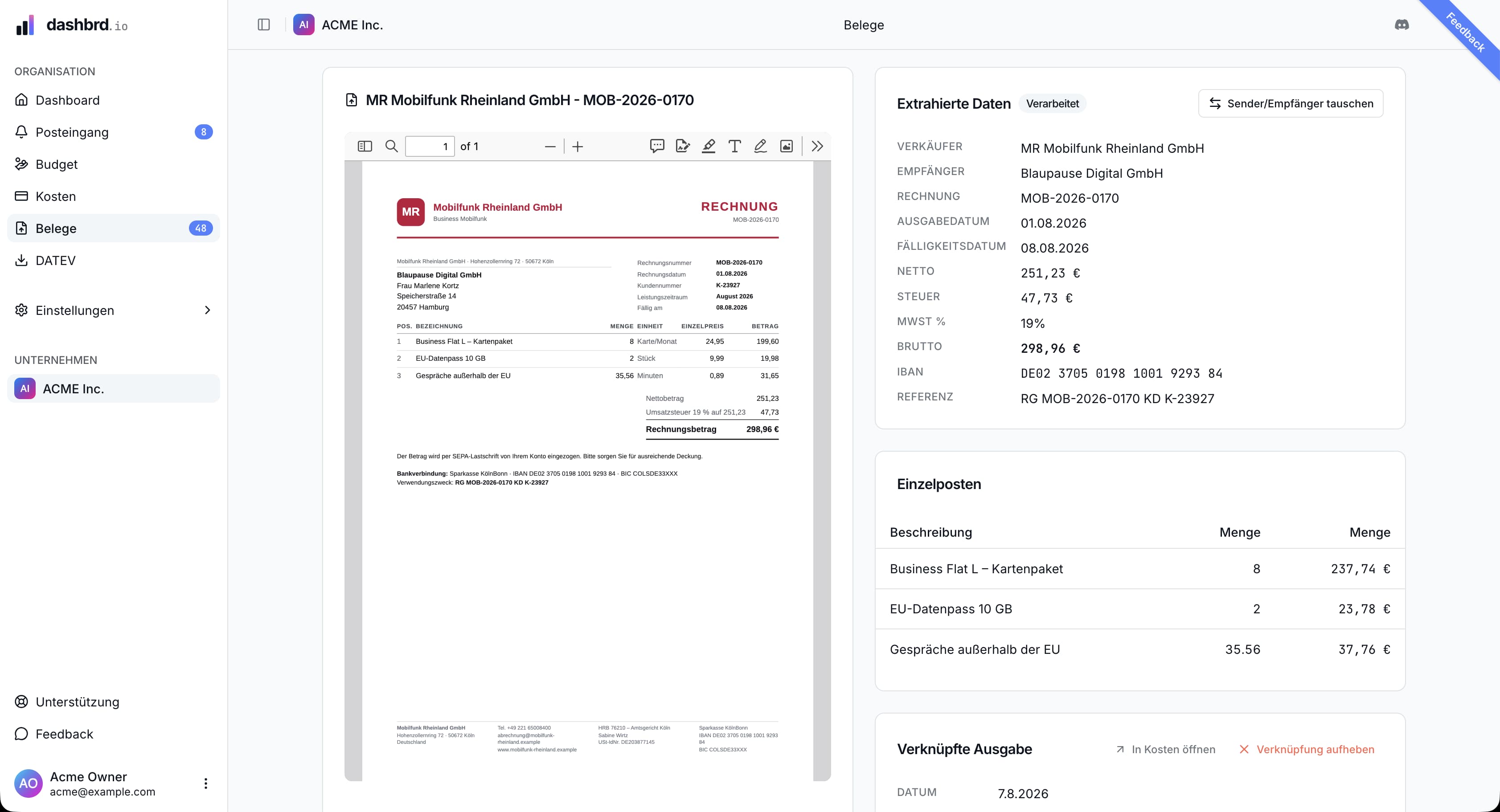Select the PDF draw pencil tool
This screenshot has width=1500, height=812.
(761, 146)
